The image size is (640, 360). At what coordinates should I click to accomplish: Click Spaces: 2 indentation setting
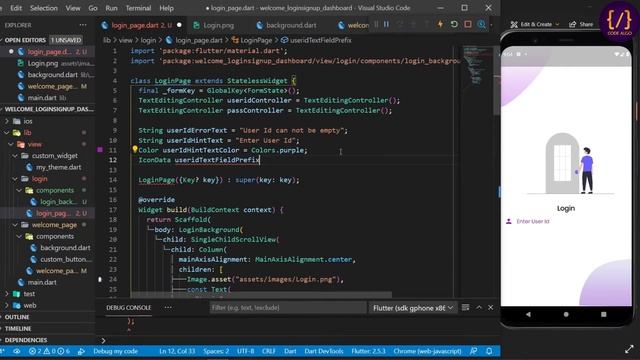(216, 351)
